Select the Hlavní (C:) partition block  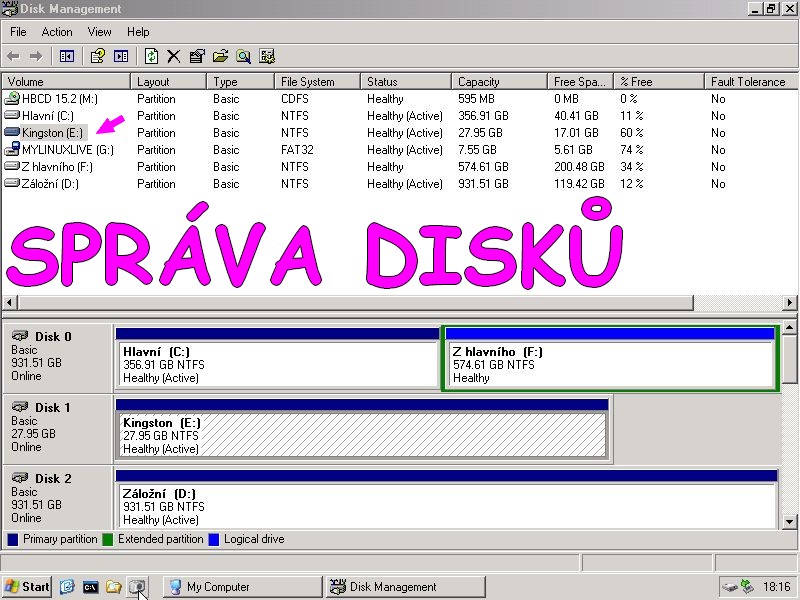(278, 358)
